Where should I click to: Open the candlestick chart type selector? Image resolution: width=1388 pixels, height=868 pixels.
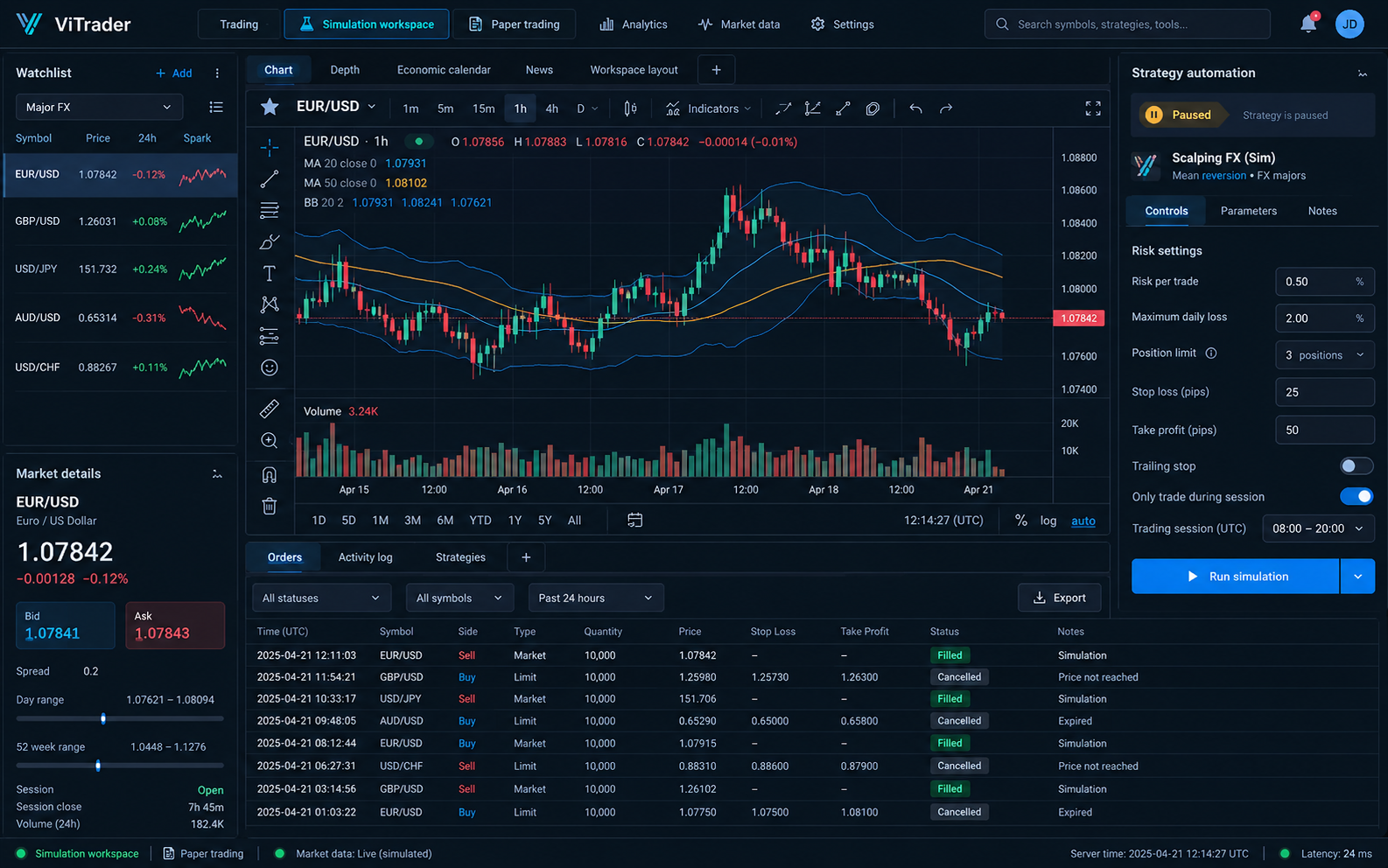[630, 108]
